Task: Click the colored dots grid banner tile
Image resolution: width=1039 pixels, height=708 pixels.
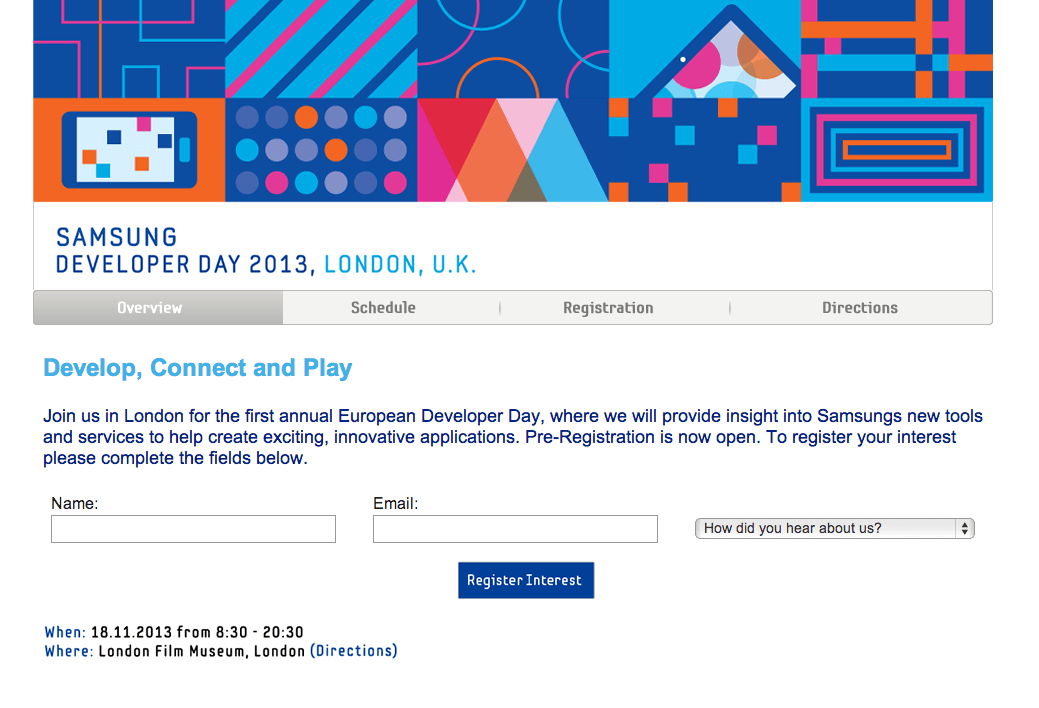Action: click(x=321, y=150)
